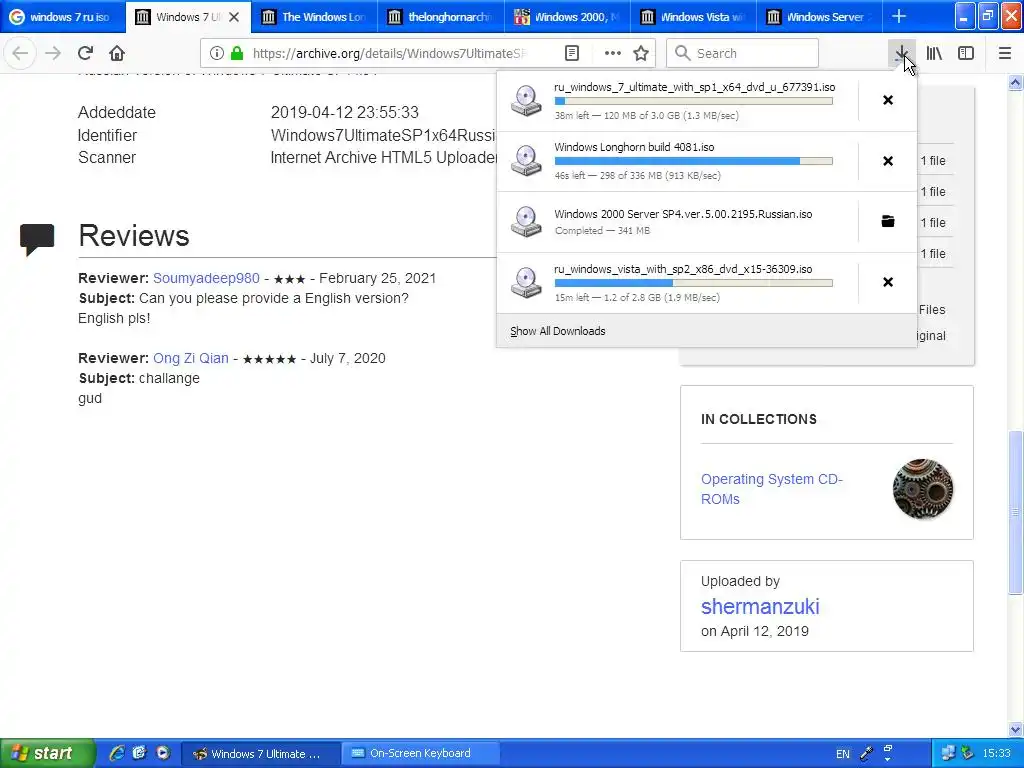The width and height of the screenshot is (1024, 768).
Task: Open reviewer Ong Zi Qian profile
Action: [x=191, y=359]
